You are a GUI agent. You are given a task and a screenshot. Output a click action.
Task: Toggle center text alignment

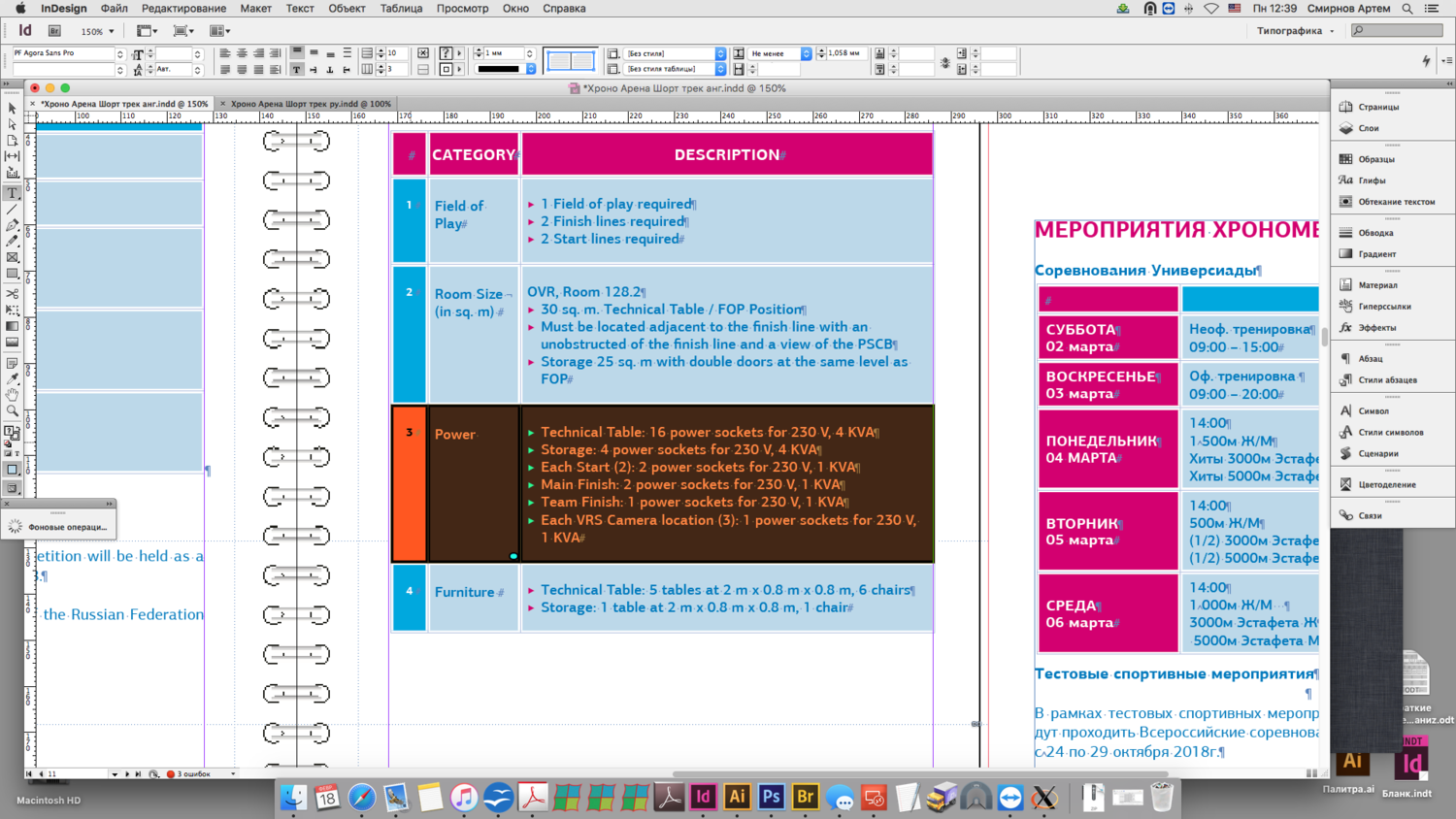point(242,53)
